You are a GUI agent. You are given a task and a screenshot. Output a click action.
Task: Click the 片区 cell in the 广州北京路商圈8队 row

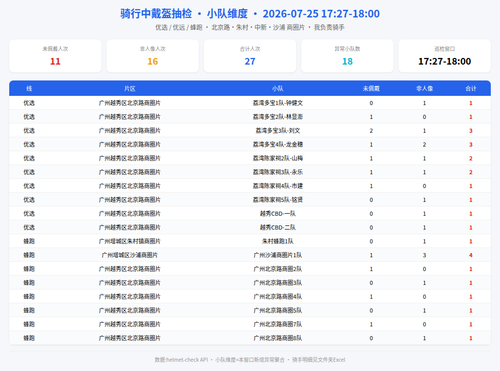(x=130, y=338)
